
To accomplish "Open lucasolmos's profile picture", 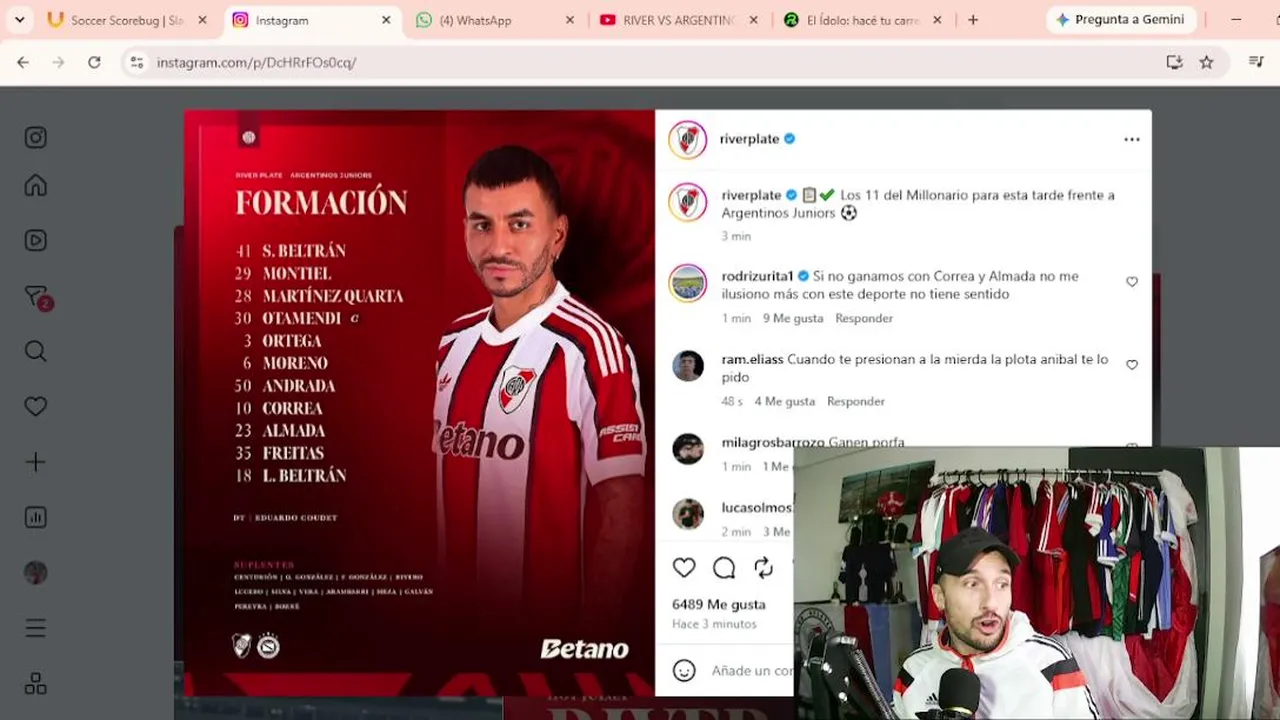I will tap(688, 514).
